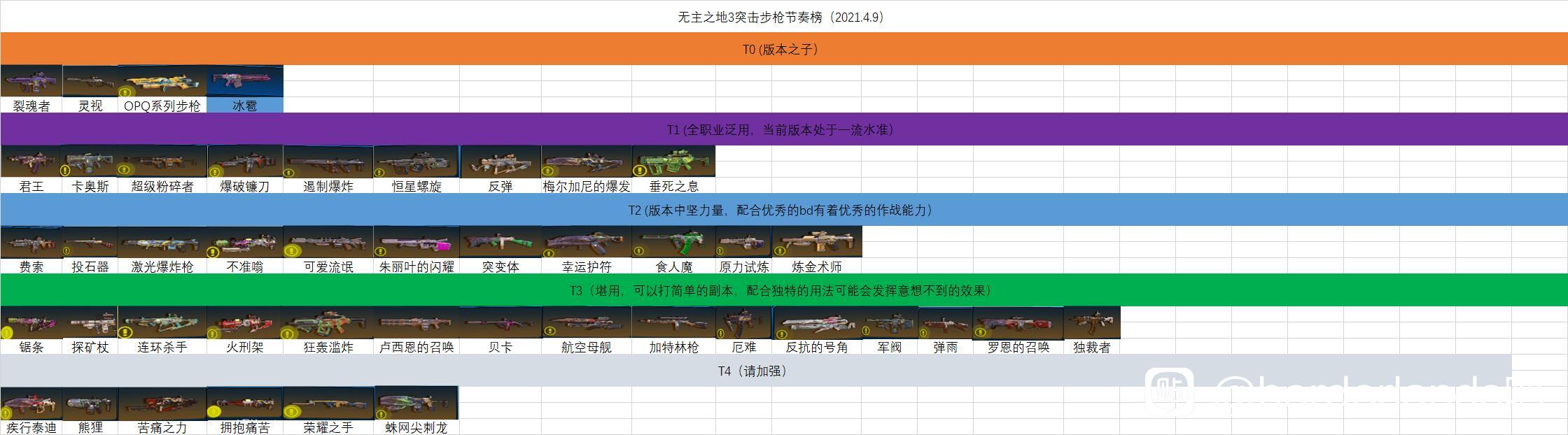Select the 卢西恩的召唤 name cell

click(416, 347)
